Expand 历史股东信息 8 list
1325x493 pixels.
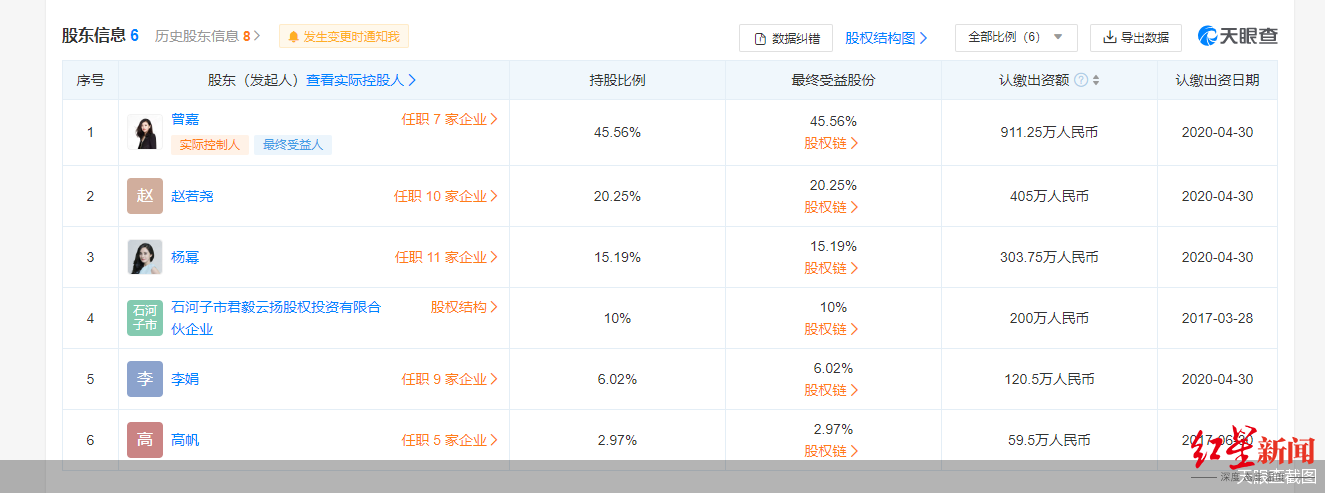(x=207, y=36)
